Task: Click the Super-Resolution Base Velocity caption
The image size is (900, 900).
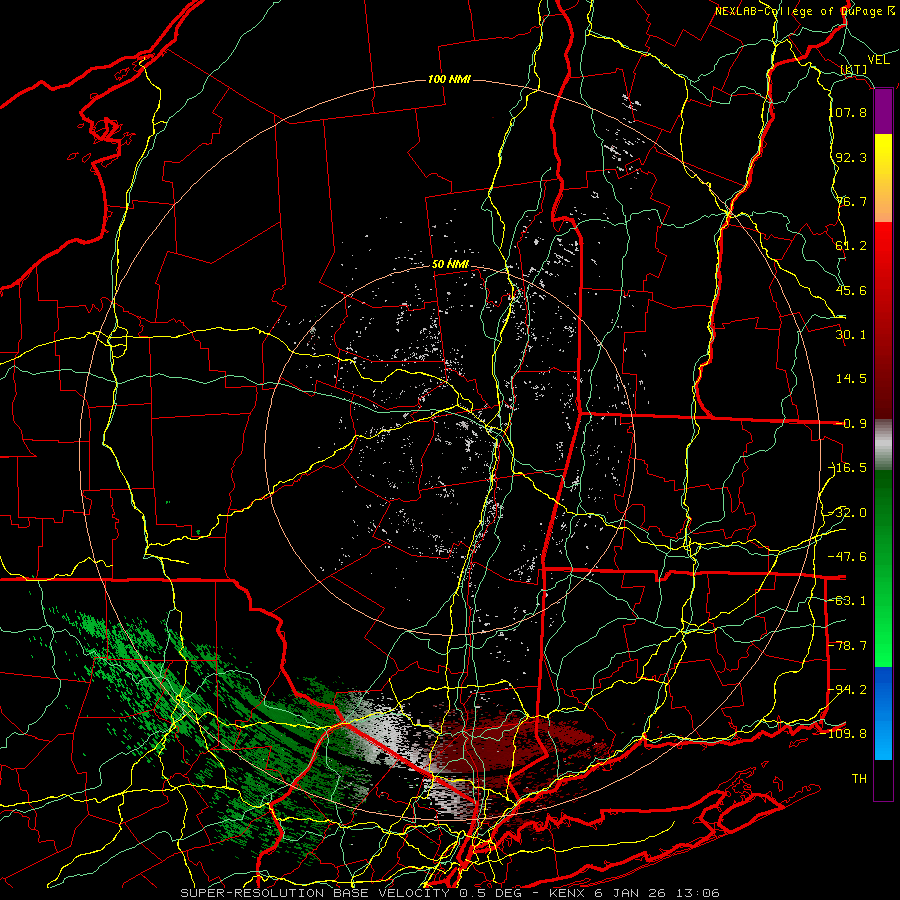Action: pos(449,893)
